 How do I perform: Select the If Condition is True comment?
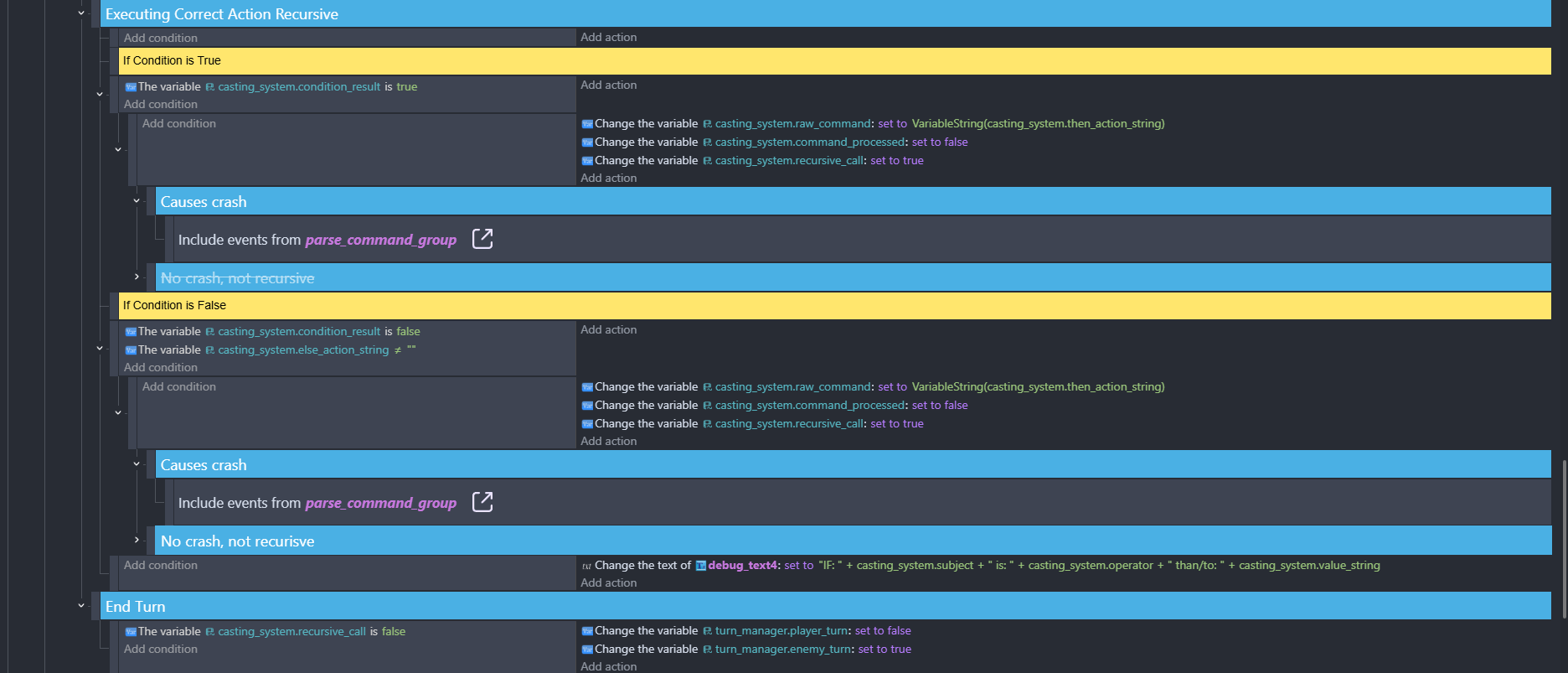click(x=835, y=60)
